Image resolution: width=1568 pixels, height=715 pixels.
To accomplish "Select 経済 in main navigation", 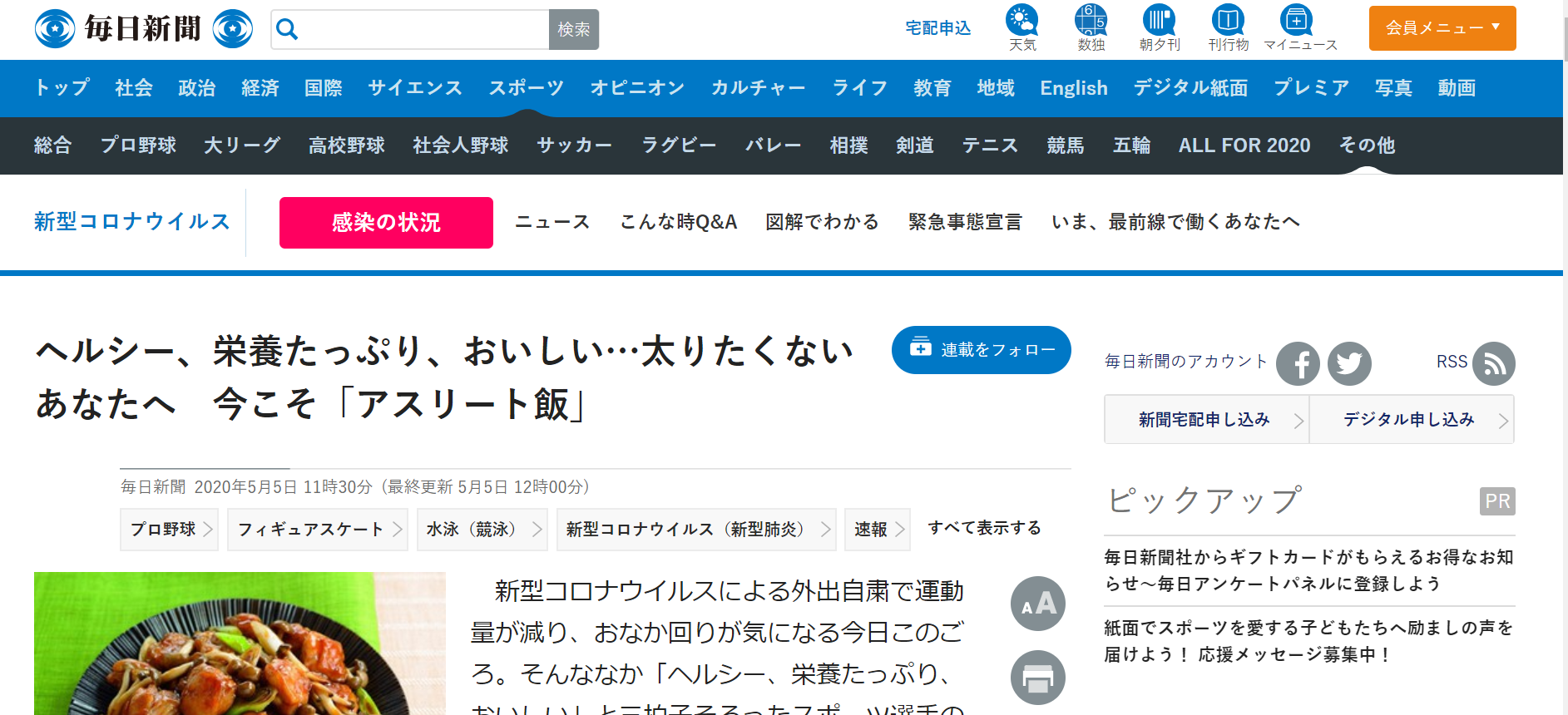I will tap(260, 88).
